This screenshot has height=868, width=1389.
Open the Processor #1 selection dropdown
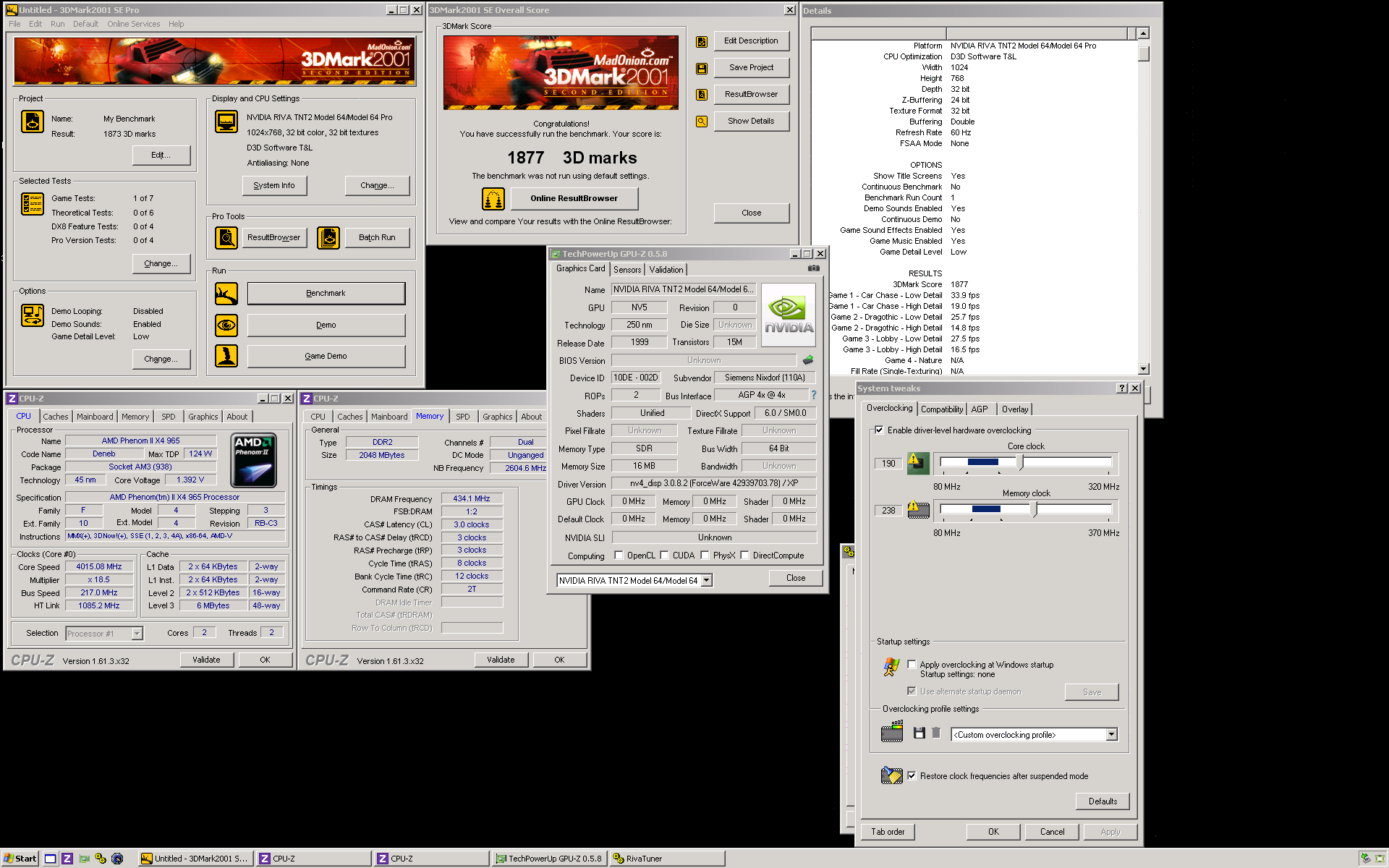point(137,634)
